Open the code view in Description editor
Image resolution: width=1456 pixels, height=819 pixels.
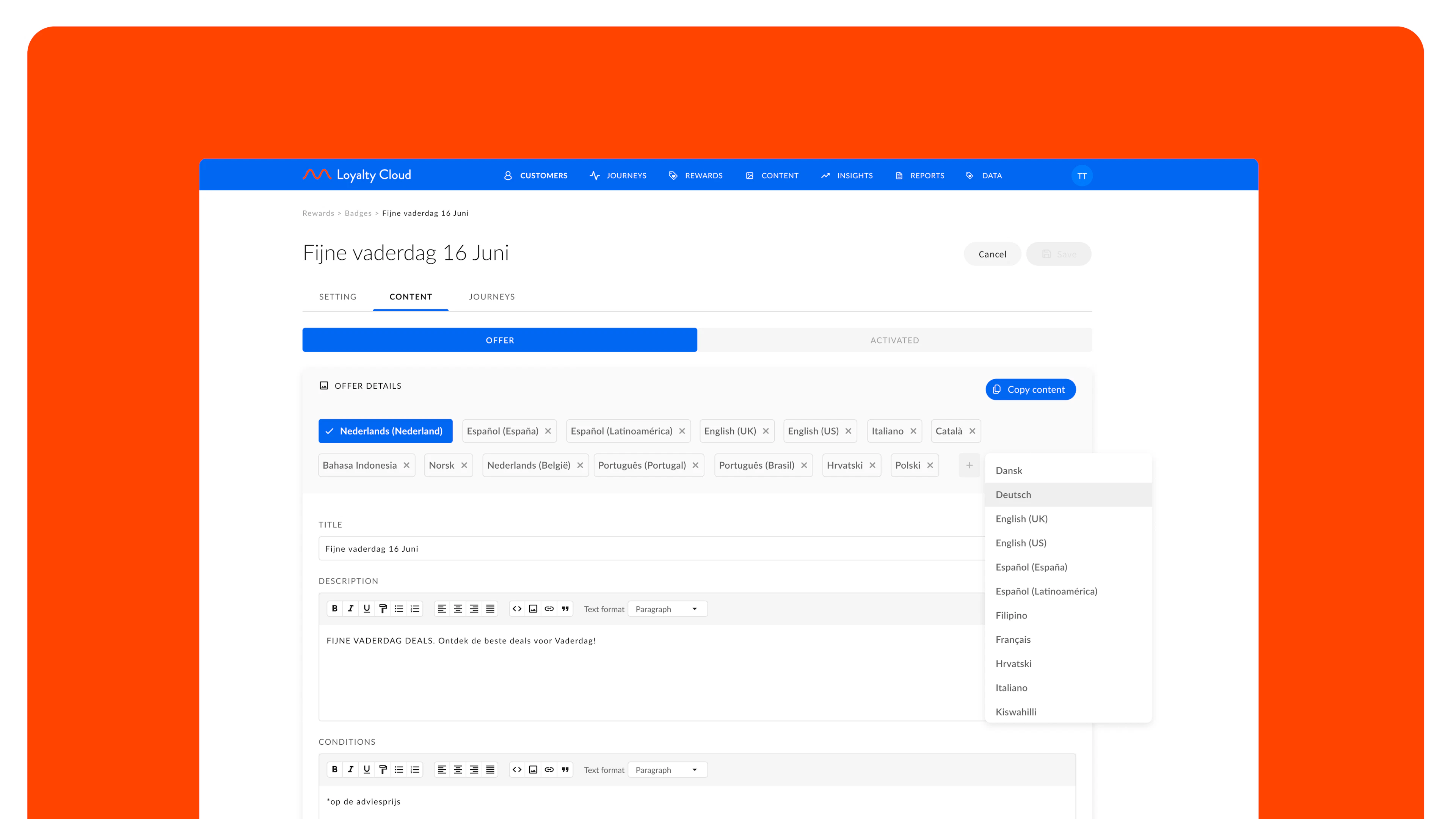pos(516,609)
